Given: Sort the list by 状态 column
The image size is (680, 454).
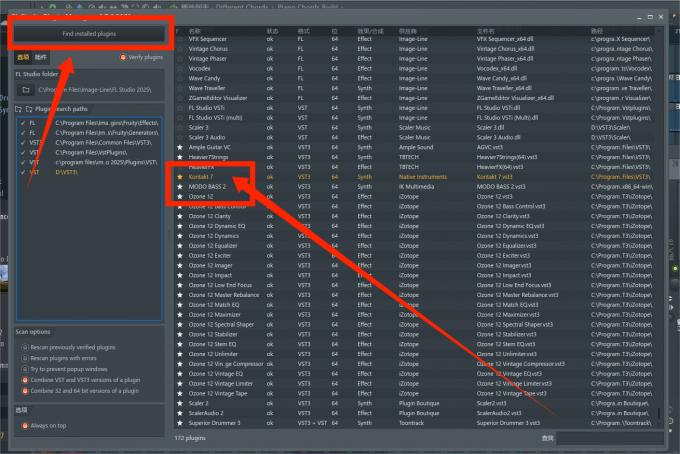Looking at the screenshot, I should (x=272, y=31).
